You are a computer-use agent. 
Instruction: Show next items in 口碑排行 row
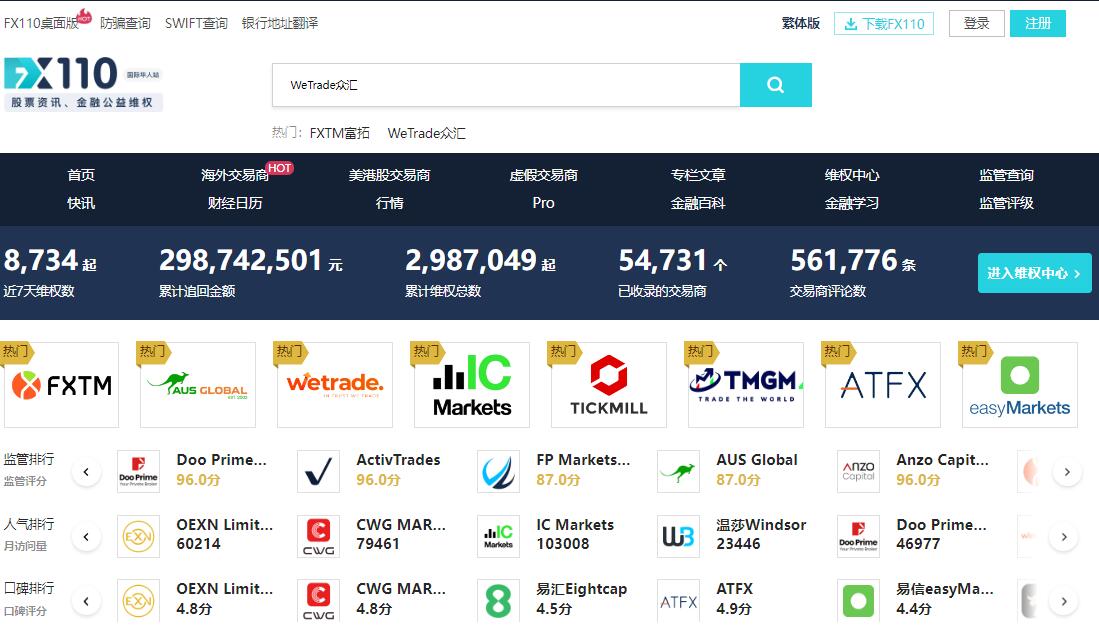(1064, 601)
